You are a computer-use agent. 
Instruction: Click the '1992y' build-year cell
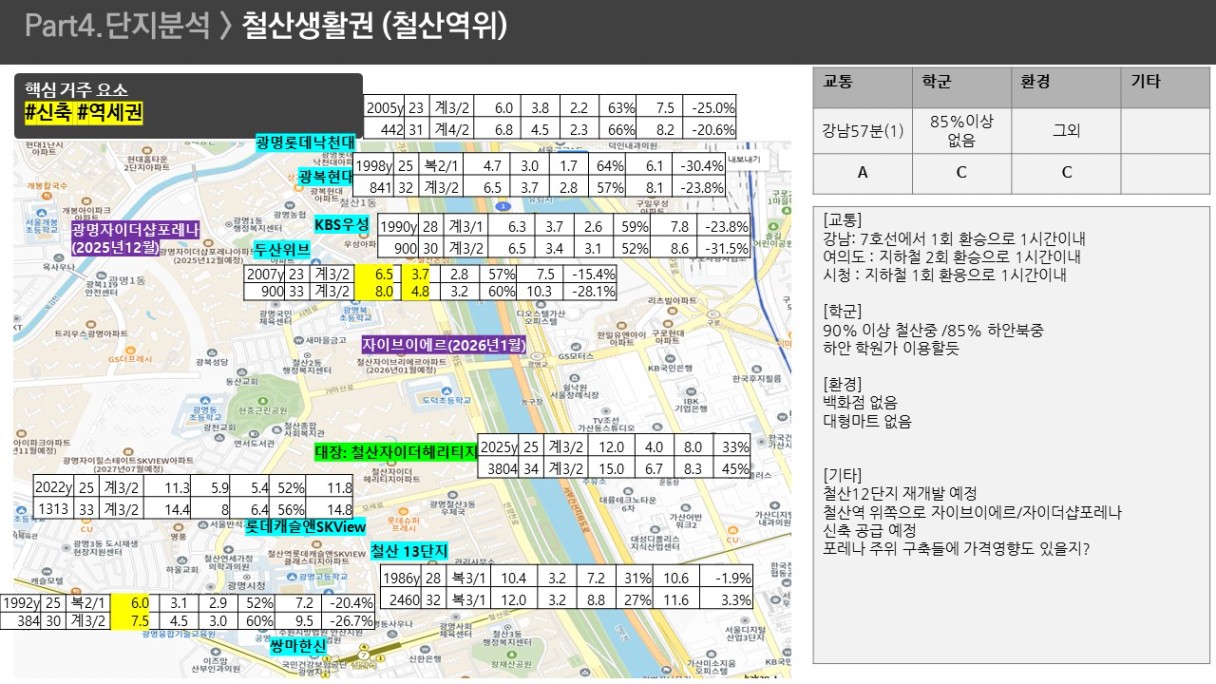click(x=20, y=603)
